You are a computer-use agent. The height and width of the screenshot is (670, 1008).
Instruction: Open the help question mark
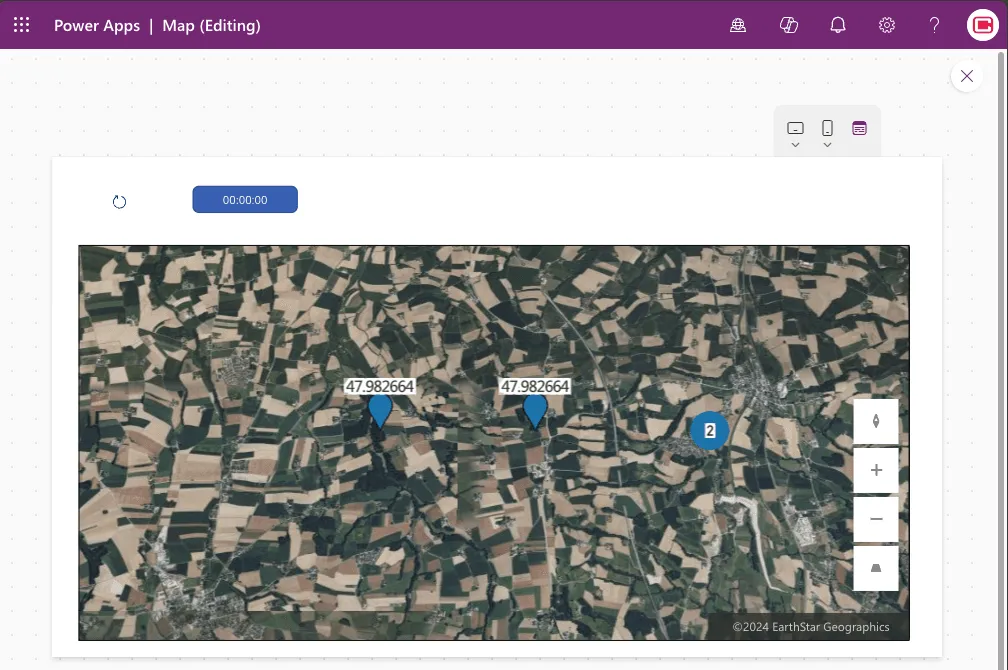pos(934,25)
